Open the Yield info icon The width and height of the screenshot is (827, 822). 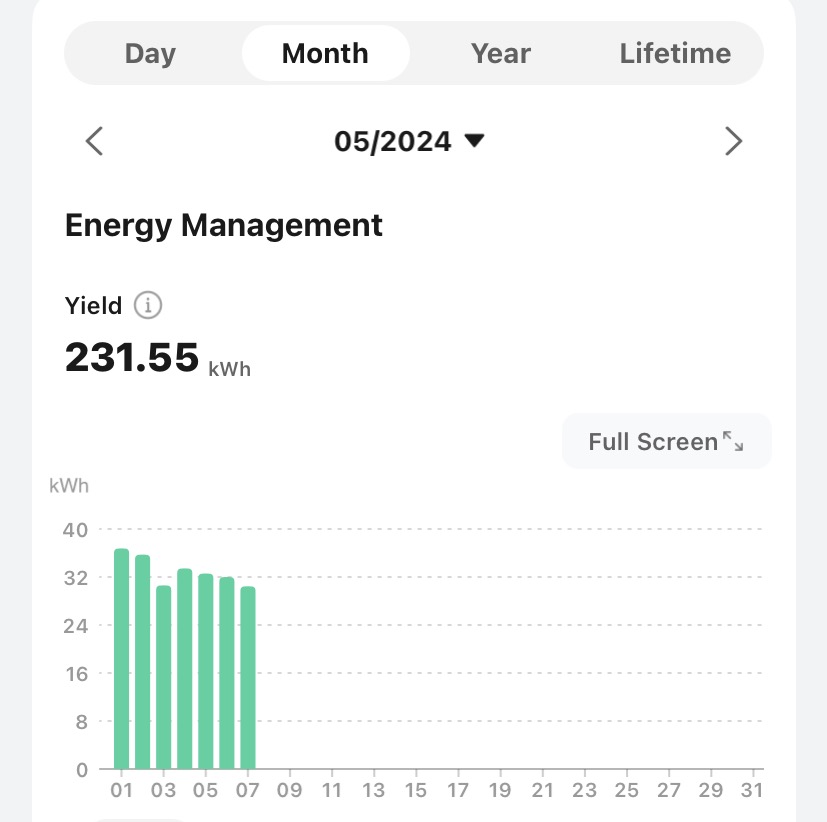click(147, 305)
